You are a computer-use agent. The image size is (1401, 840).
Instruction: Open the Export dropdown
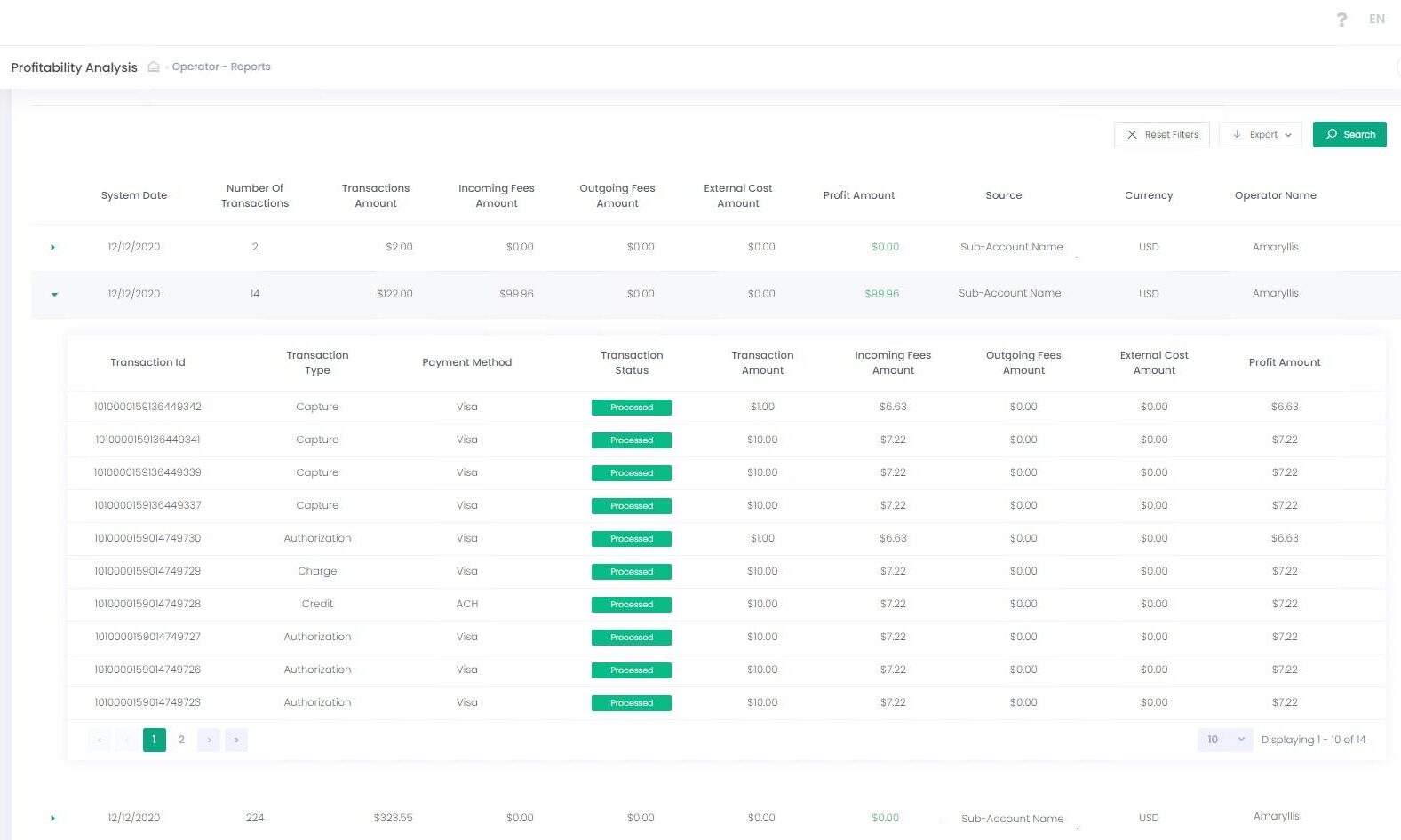click(1261, 135)
